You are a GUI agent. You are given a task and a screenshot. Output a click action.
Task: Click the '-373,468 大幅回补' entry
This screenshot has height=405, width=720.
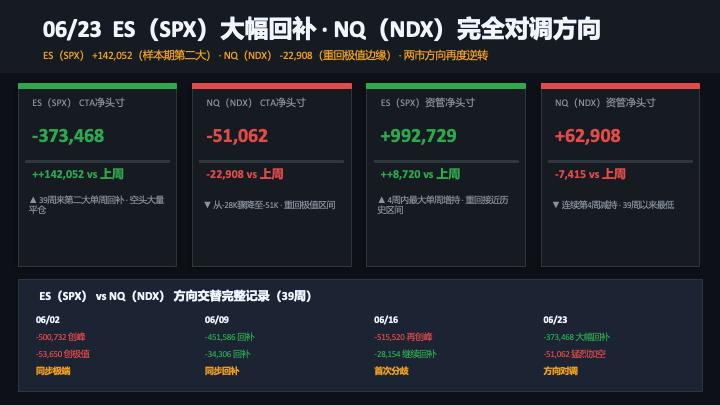pyautogui.click(x=577, y=337)
